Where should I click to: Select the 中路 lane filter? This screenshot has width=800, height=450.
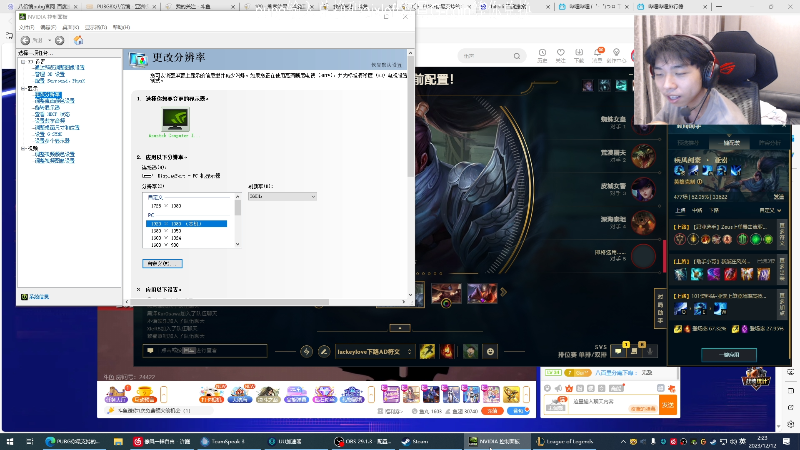[x=697, y=210]
